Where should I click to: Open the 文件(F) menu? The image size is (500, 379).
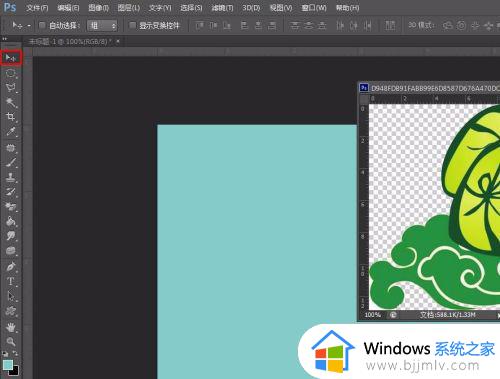pyautogui.click(x=37, y=8)
